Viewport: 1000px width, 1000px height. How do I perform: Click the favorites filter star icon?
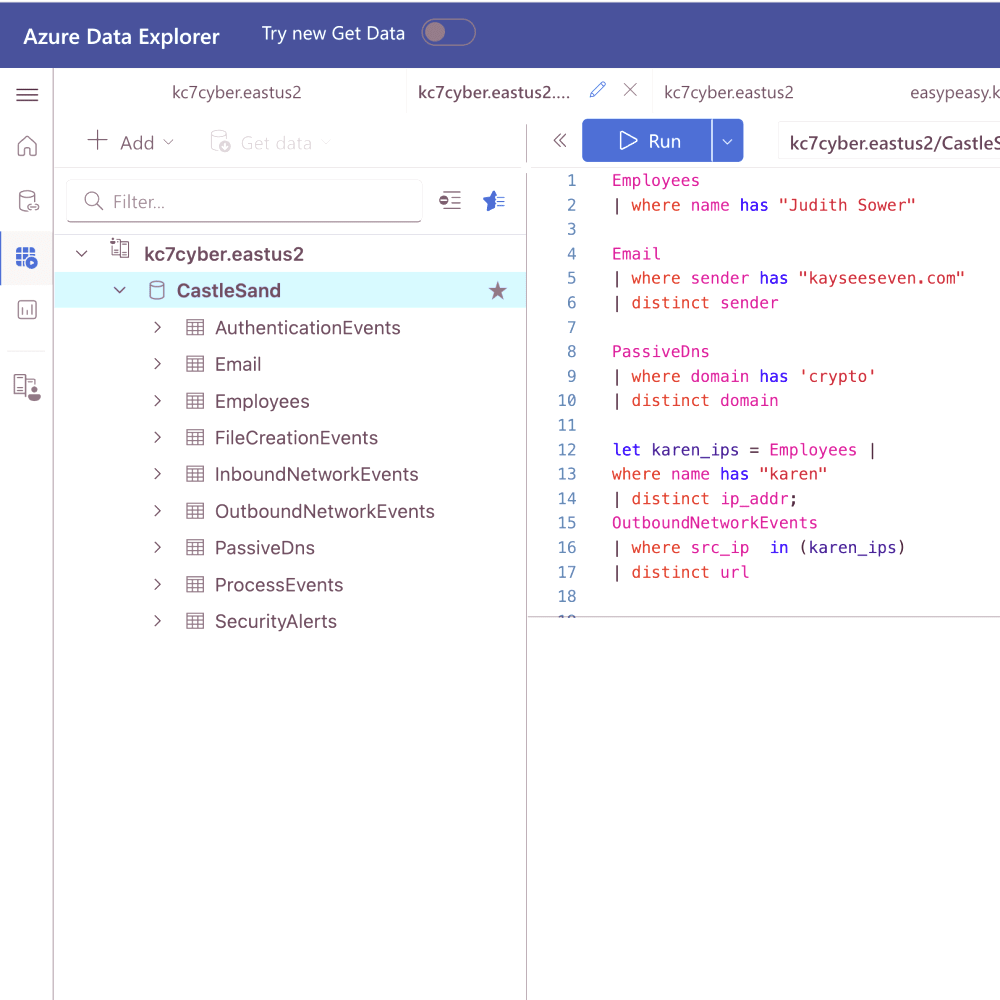(494, 201)
